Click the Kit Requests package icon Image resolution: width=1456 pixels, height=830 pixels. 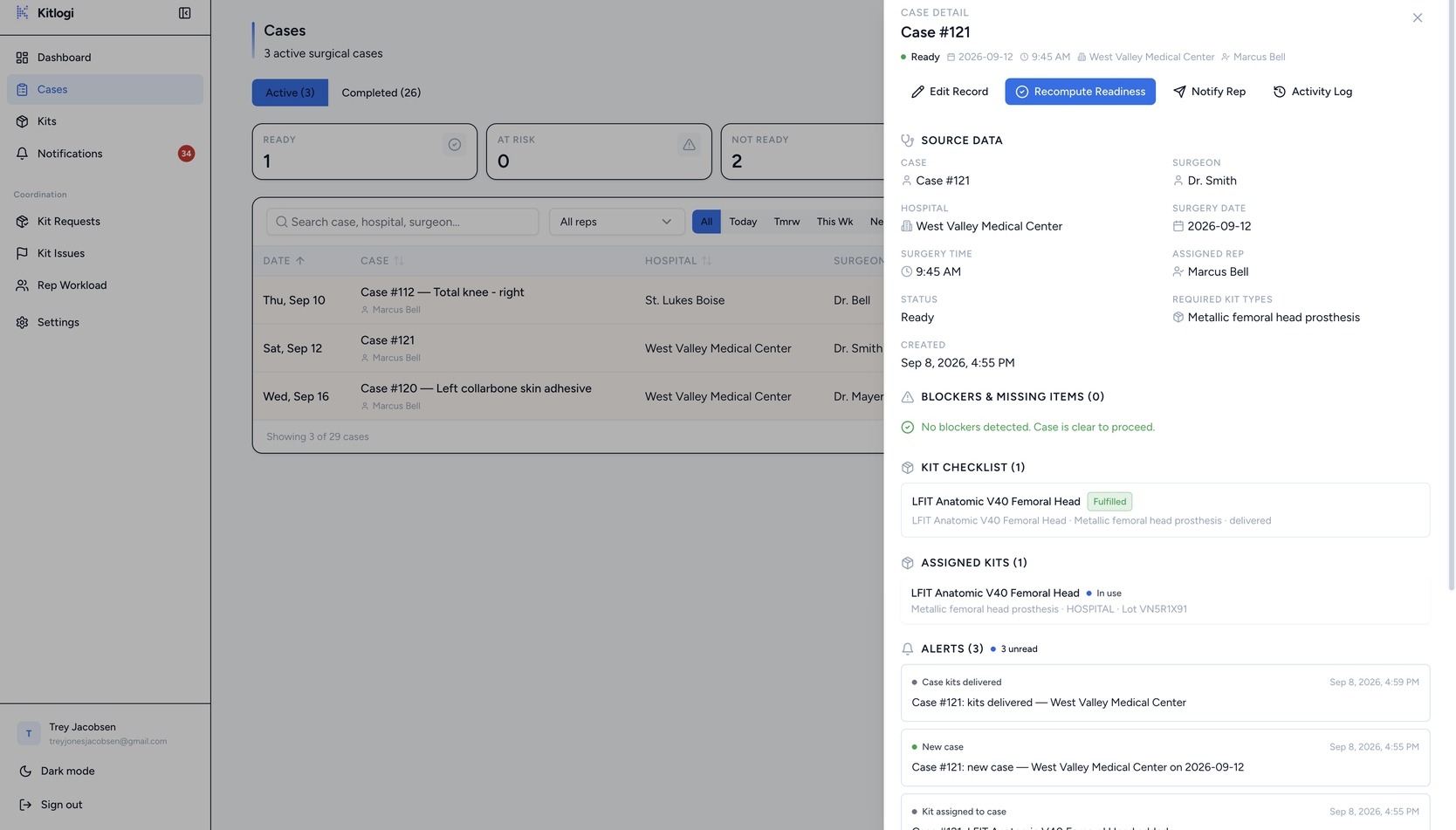[x=22, y=222]
